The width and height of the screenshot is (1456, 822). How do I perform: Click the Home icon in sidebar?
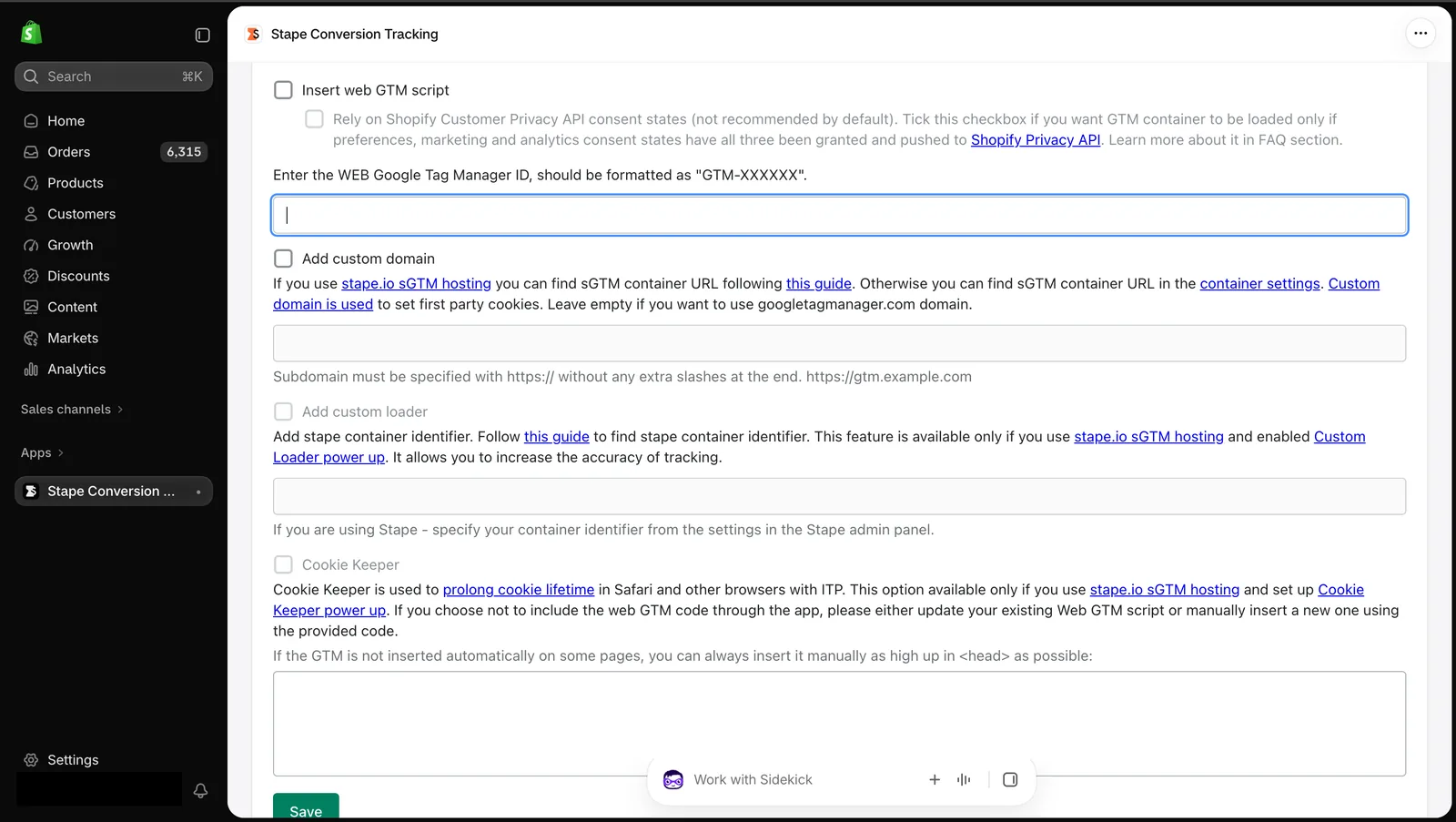[x=31, y=121]
